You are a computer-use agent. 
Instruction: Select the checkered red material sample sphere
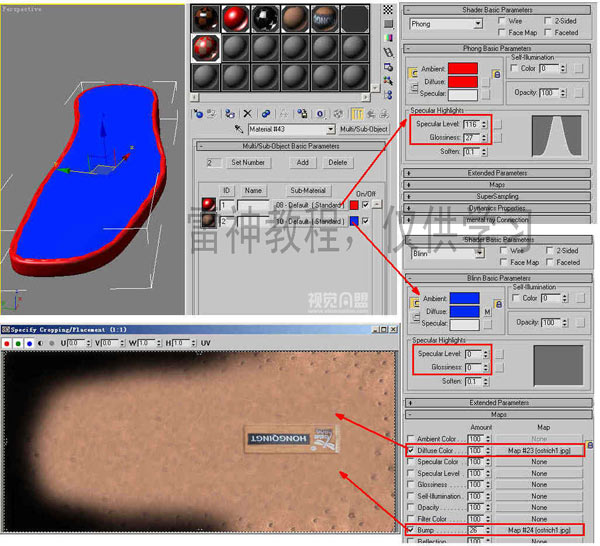point(206,46)
